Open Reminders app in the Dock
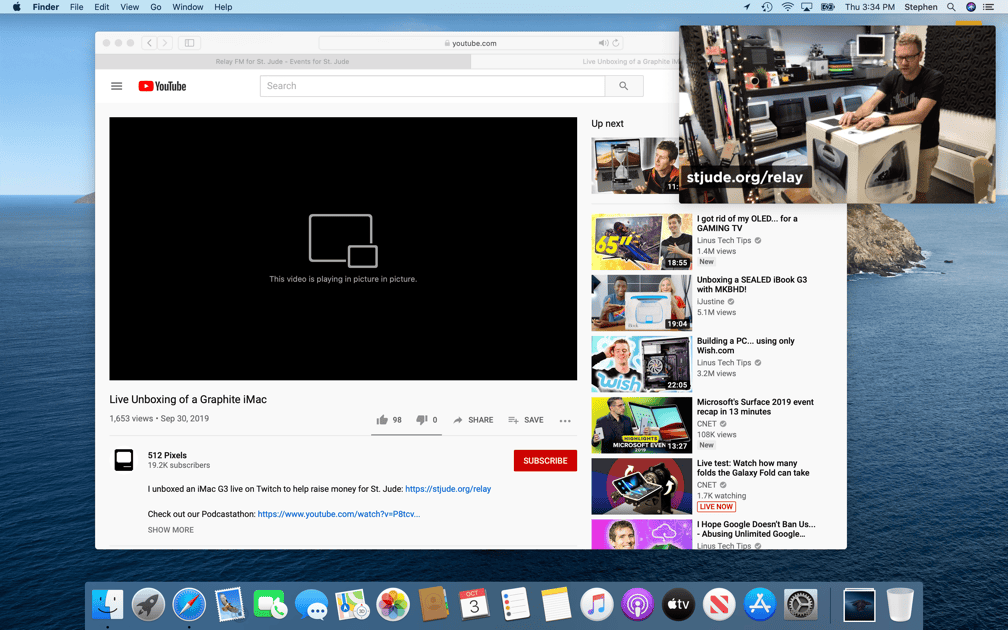This screenshot has width=1008, height=630. coord(515,605)
